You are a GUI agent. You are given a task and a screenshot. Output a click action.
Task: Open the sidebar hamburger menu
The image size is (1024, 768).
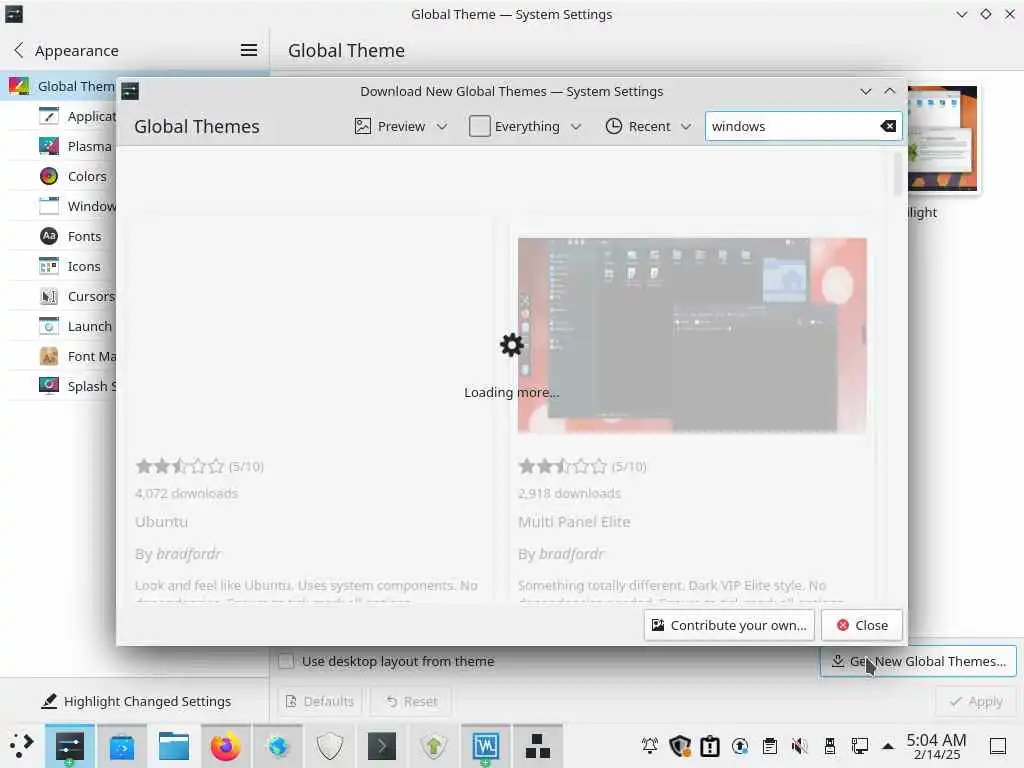coord(249,50)
